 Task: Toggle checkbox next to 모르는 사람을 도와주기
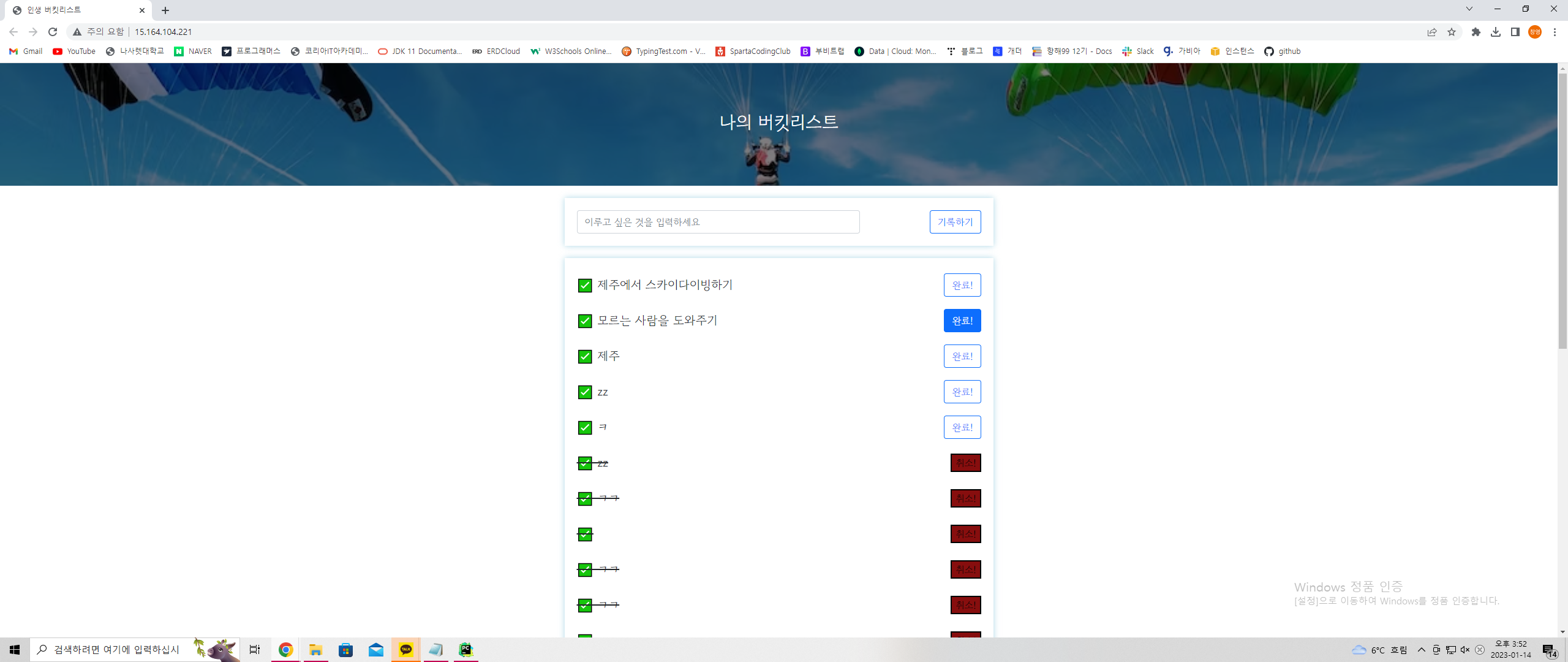[585, 321]
